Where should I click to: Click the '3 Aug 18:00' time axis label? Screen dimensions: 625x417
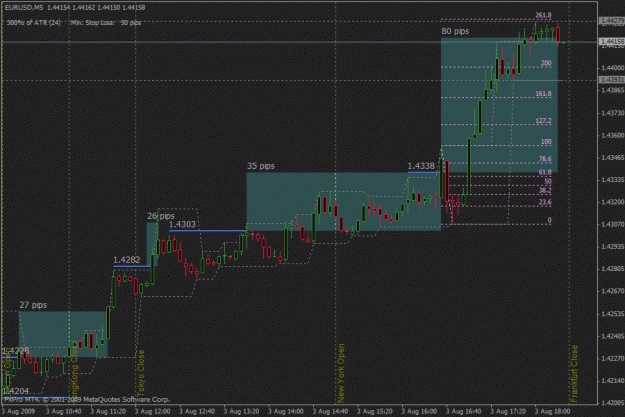coord(553,411)
